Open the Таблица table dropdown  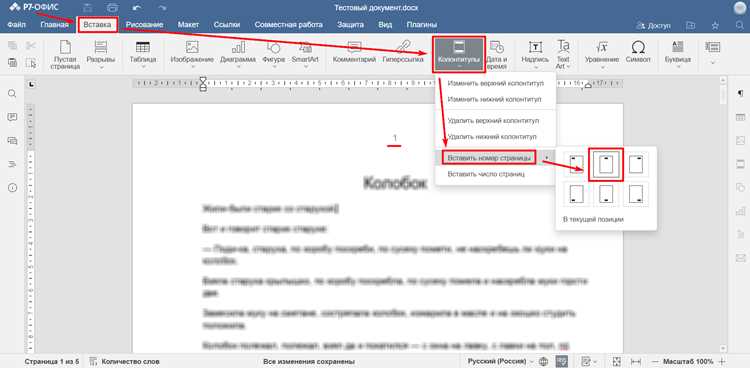pos(143,55)
